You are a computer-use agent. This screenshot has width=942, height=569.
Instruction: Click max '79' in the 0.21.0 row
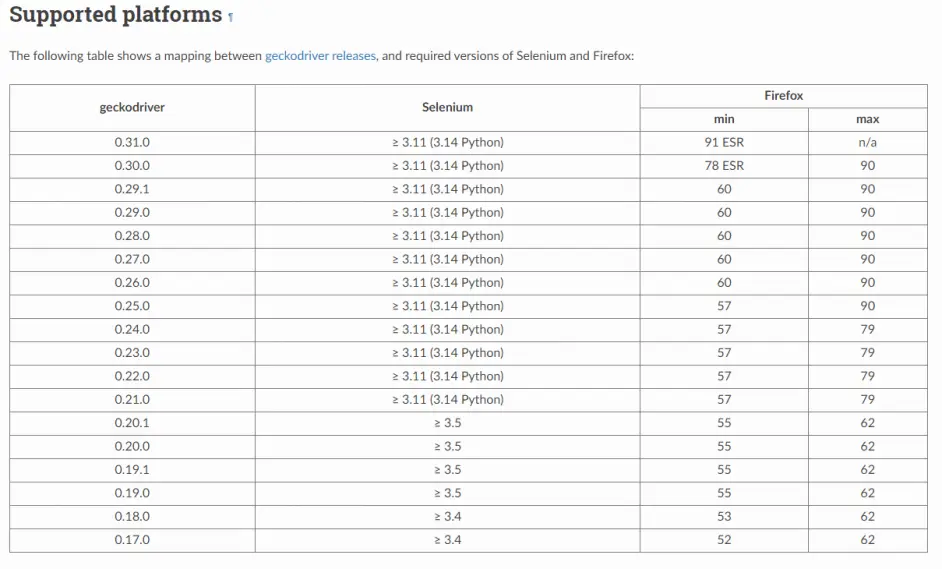point(868,401)
